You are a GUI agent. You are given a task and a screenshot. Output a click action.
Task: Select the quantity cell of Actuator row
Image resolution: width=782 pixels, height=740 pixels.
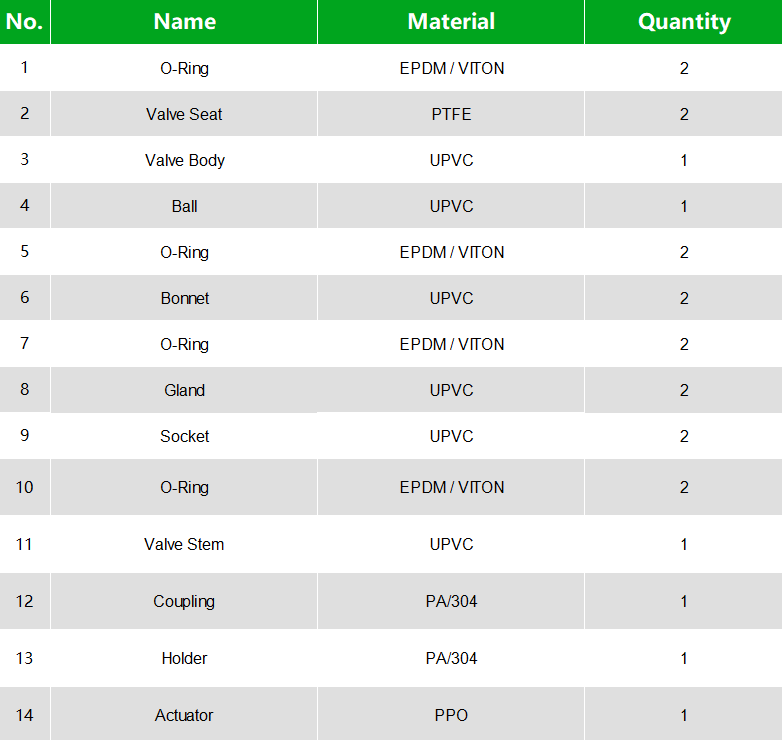[684, 715]
